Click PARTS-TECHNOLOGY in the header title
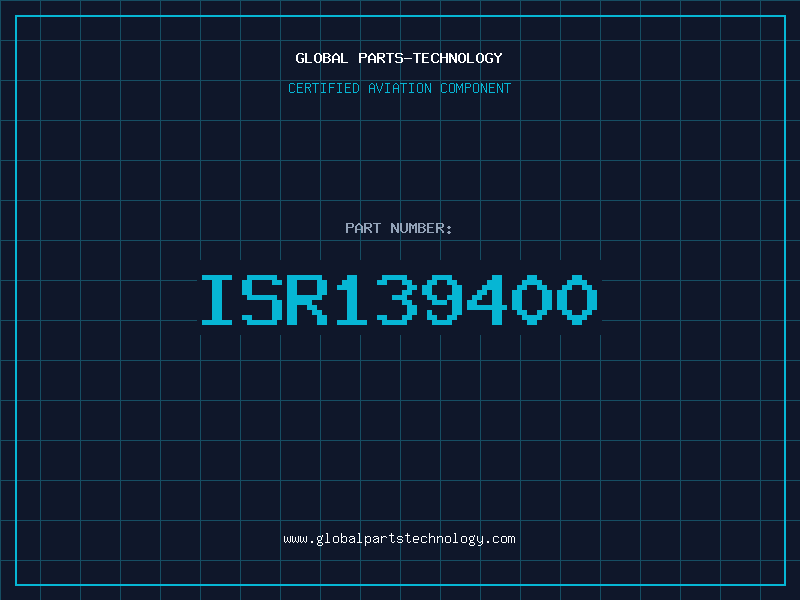 430,58
